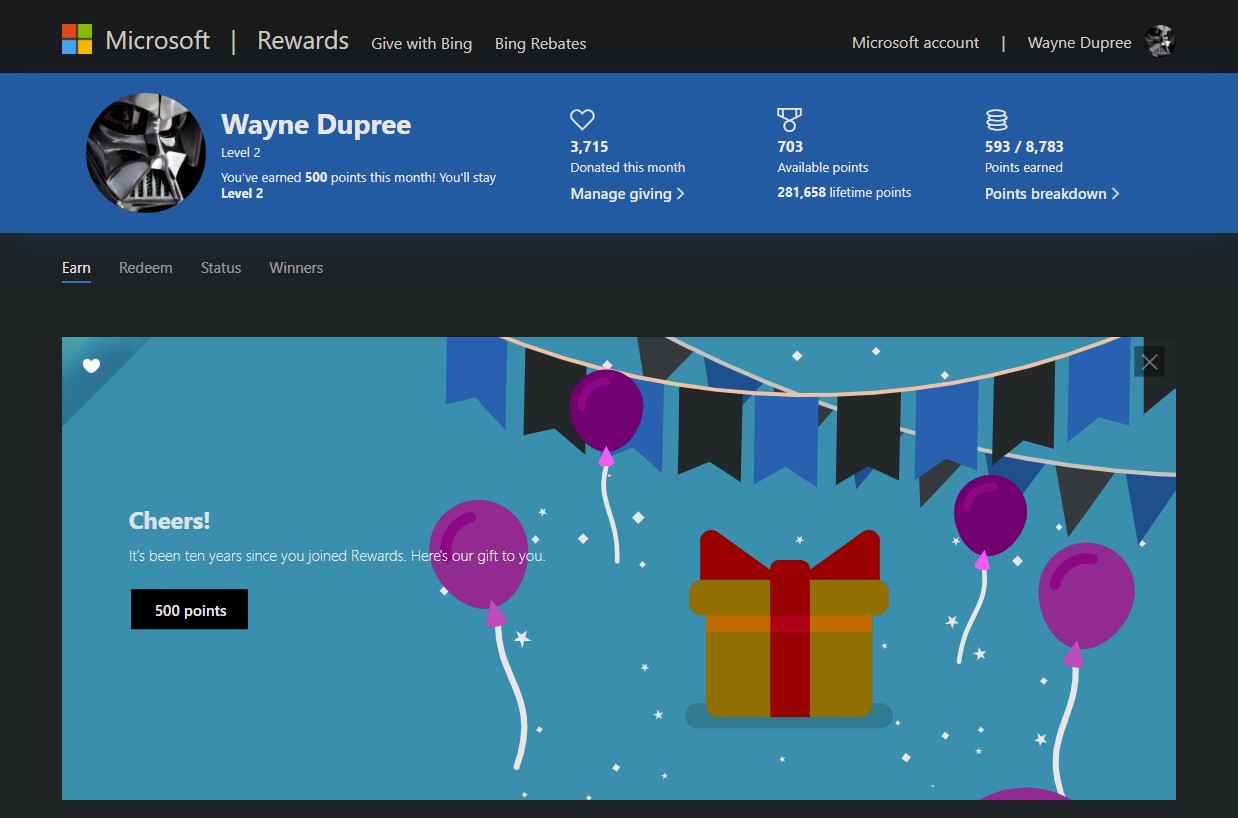The image size is (1238, 818).
Task: Switch to the Redeem tab
Action: click(145, 268)
